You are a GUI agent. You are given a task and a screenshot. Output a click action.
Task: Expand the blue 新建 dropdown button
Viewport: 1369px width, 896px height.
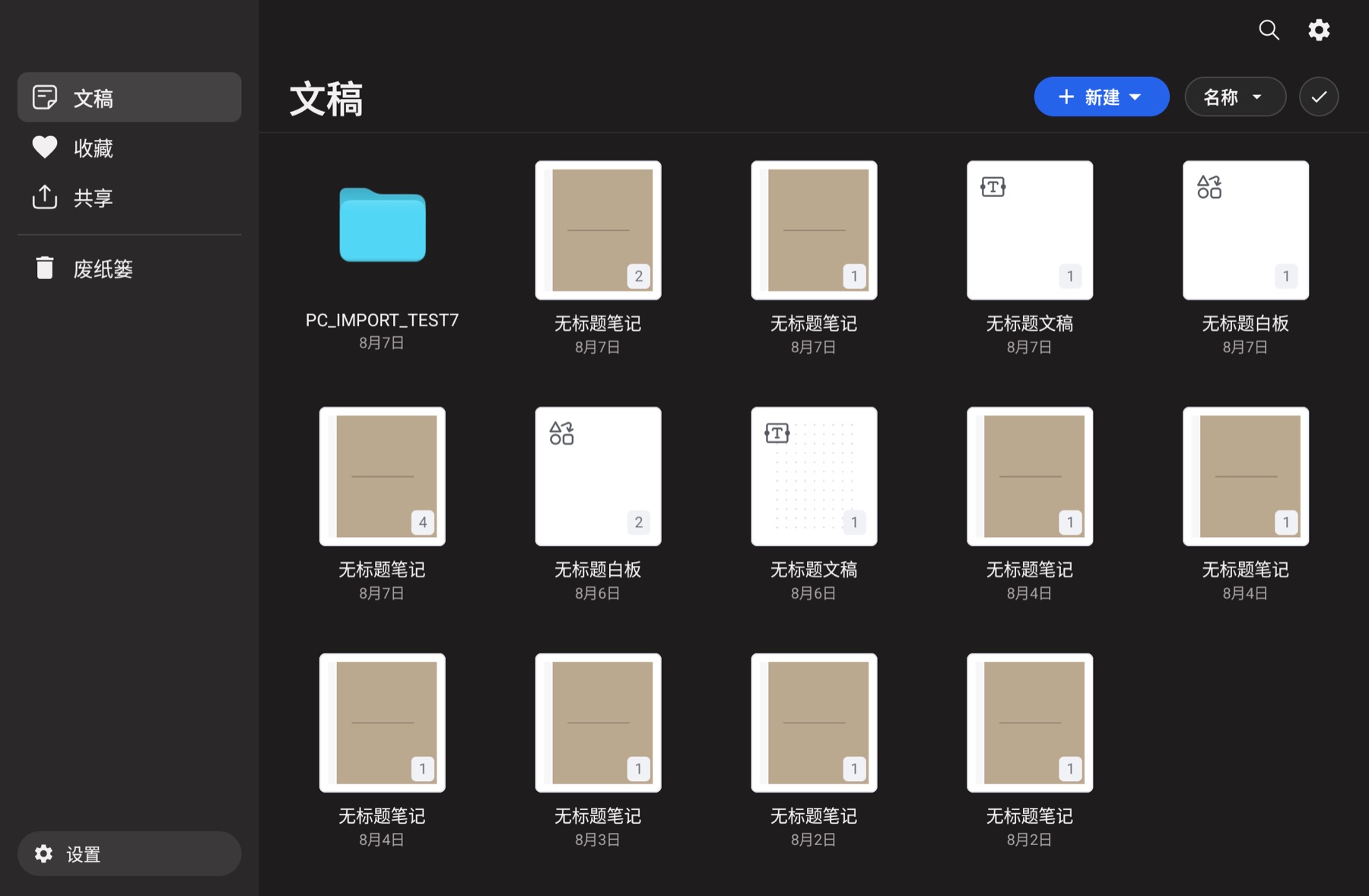coord(1101,97)
